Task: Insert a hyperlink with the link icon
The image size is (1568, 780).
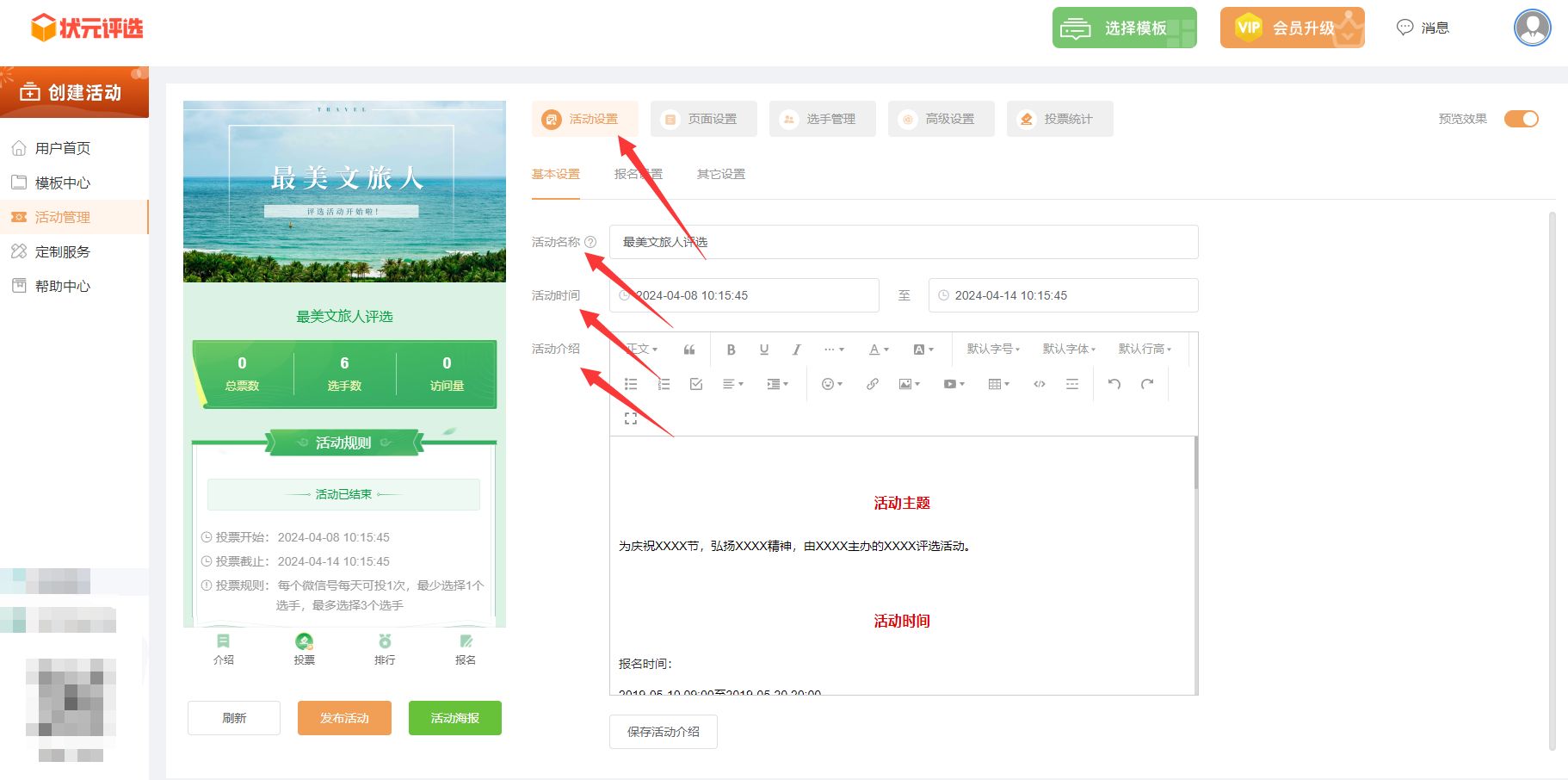Action: [872, 384]
